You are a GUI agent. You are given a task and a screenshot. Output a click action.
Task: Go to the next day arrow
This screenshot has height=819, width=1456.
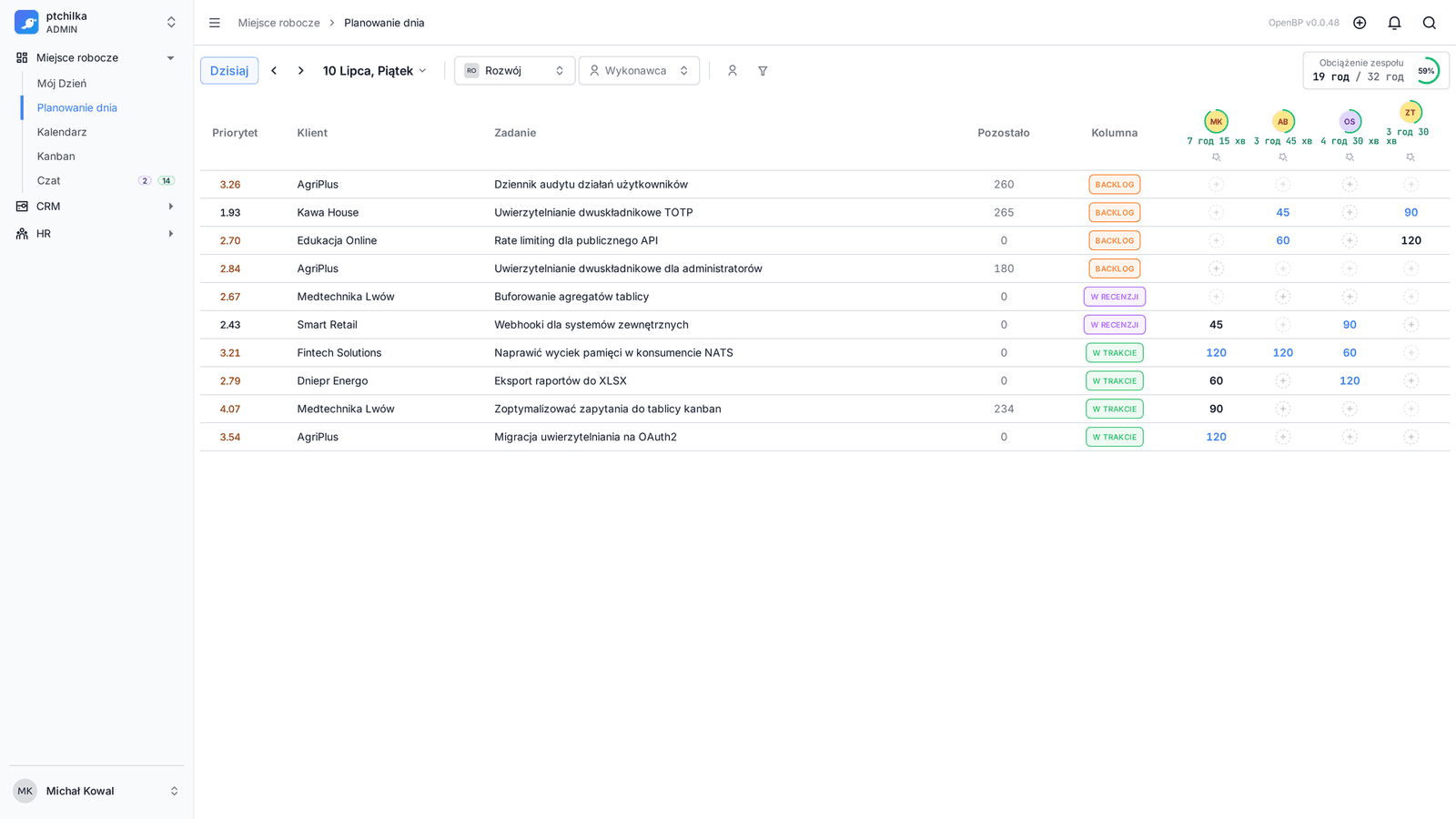[x=301, y=71]
